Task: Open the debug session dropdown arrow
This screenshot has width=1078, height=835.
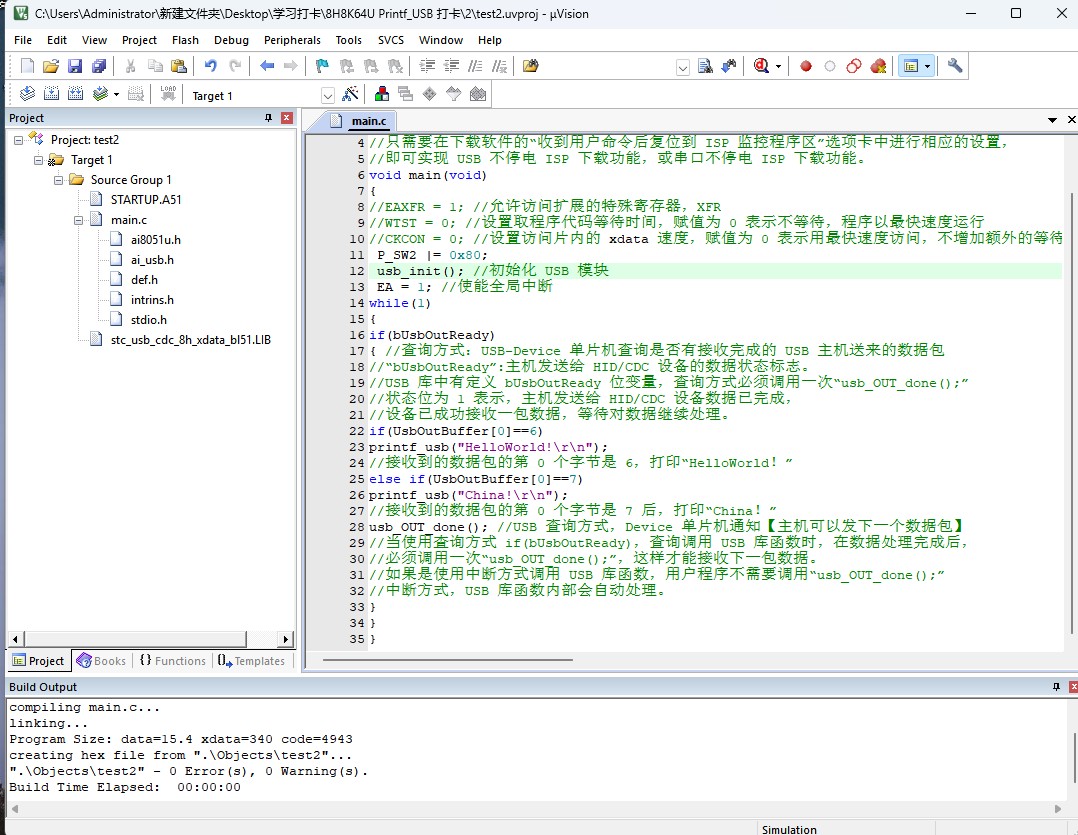Action: tap(778, 67)
